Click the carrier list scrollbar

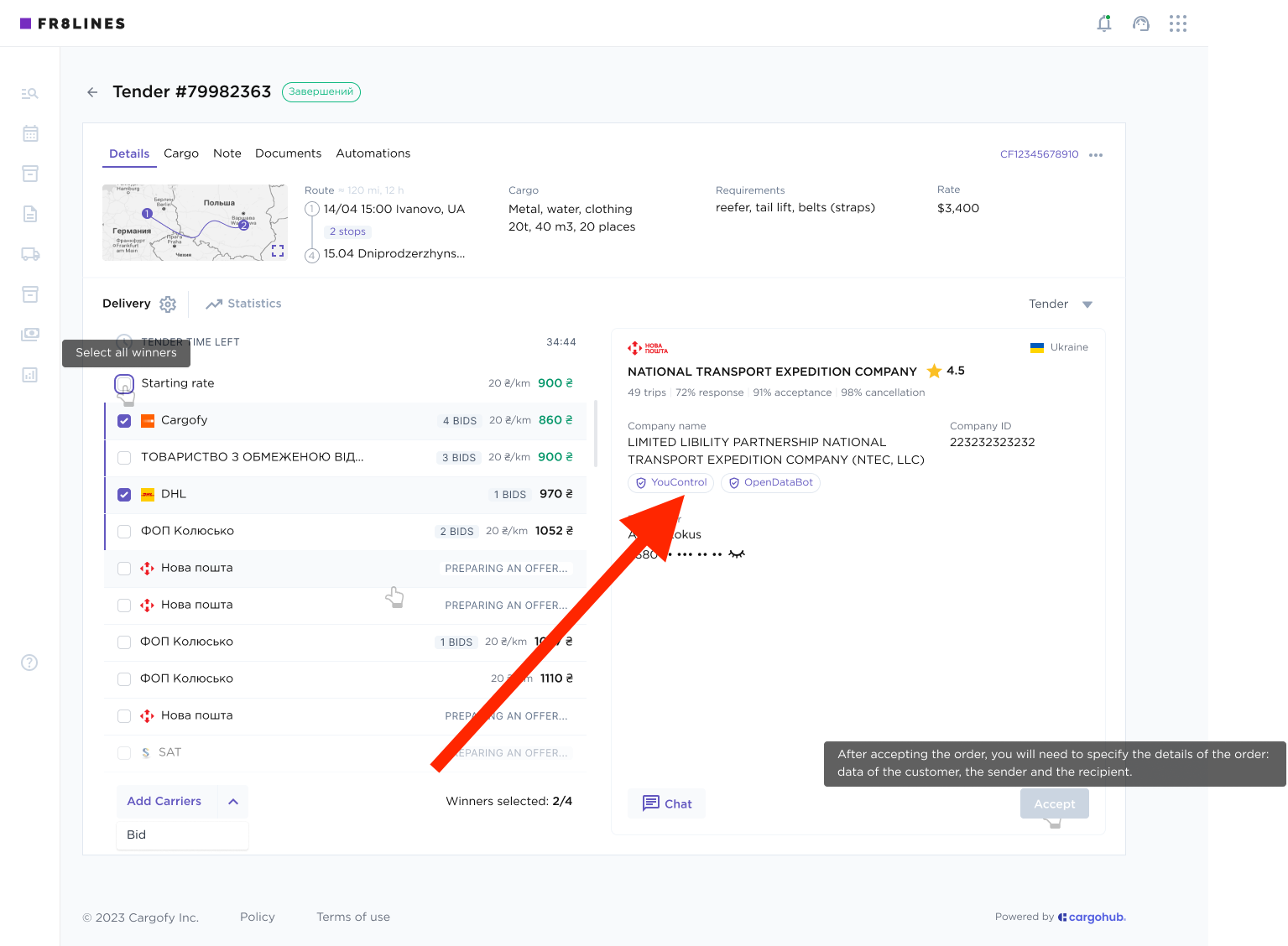596,434
